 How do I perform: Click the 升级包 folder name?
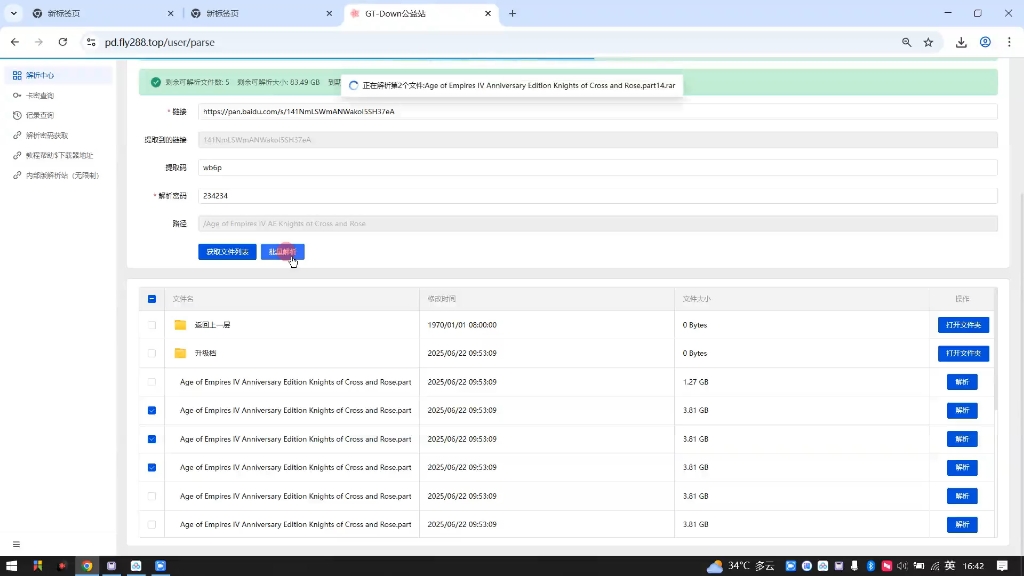pyautogui.click(x=205, y=353)
